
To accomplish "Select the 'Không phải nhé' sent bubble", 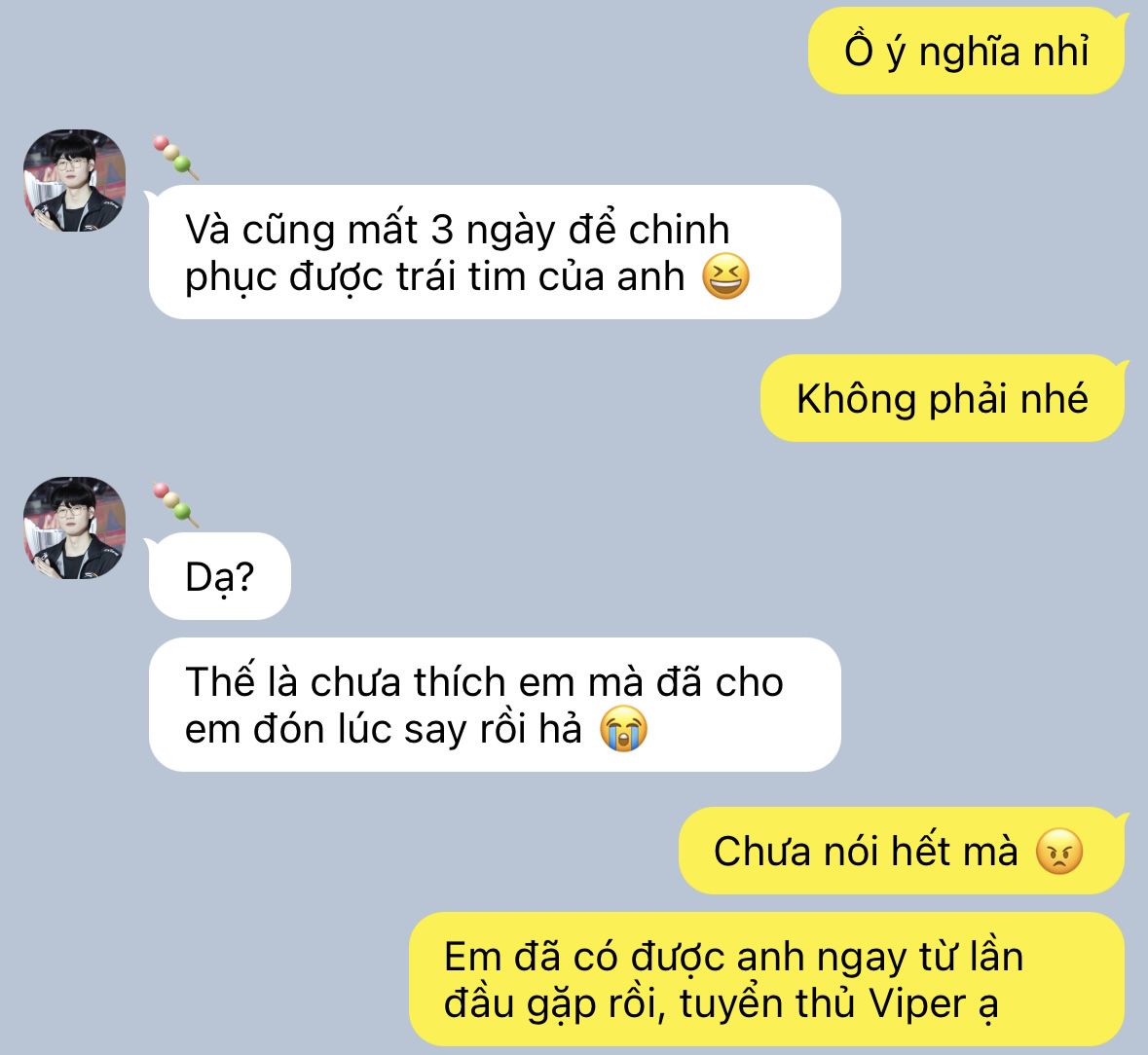I will (943, 399).
